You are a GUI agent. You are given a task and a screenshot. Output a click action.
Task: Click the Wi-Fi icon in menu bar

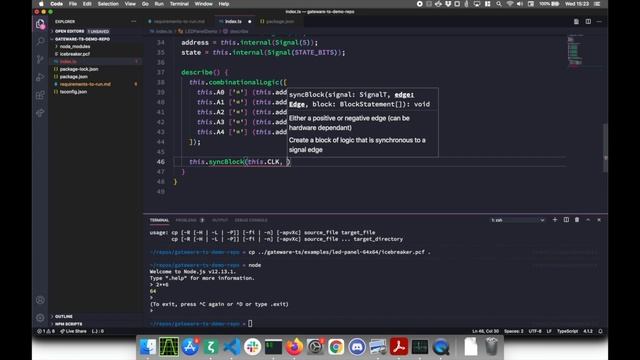[510, 4]
